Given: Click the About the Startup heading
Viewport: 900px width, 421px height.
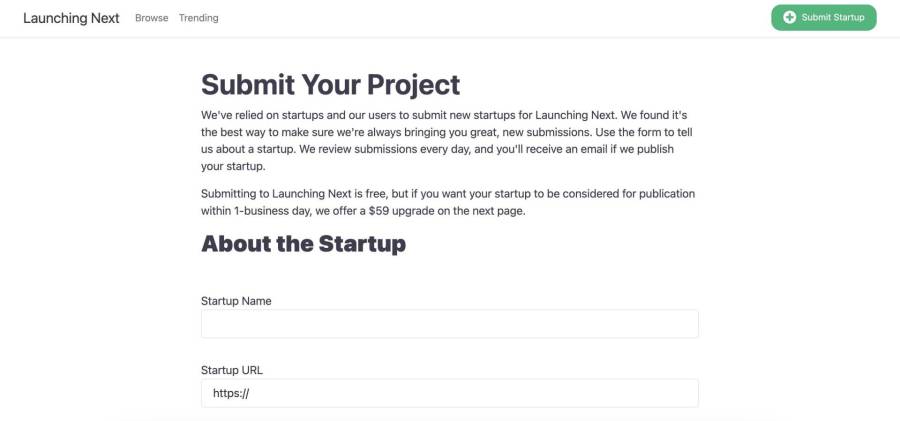Looking at the screenshot, I should (303, 243).
